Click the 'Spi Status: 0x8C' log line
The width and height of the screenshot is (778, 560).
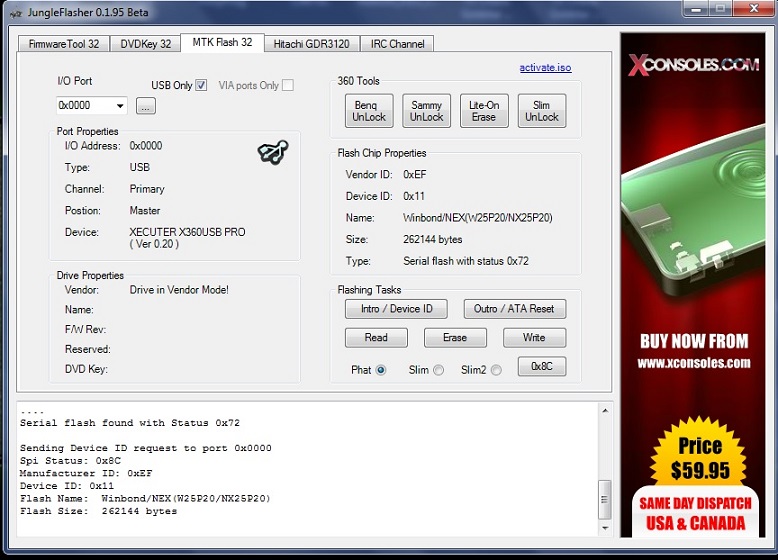coord(70,461)
